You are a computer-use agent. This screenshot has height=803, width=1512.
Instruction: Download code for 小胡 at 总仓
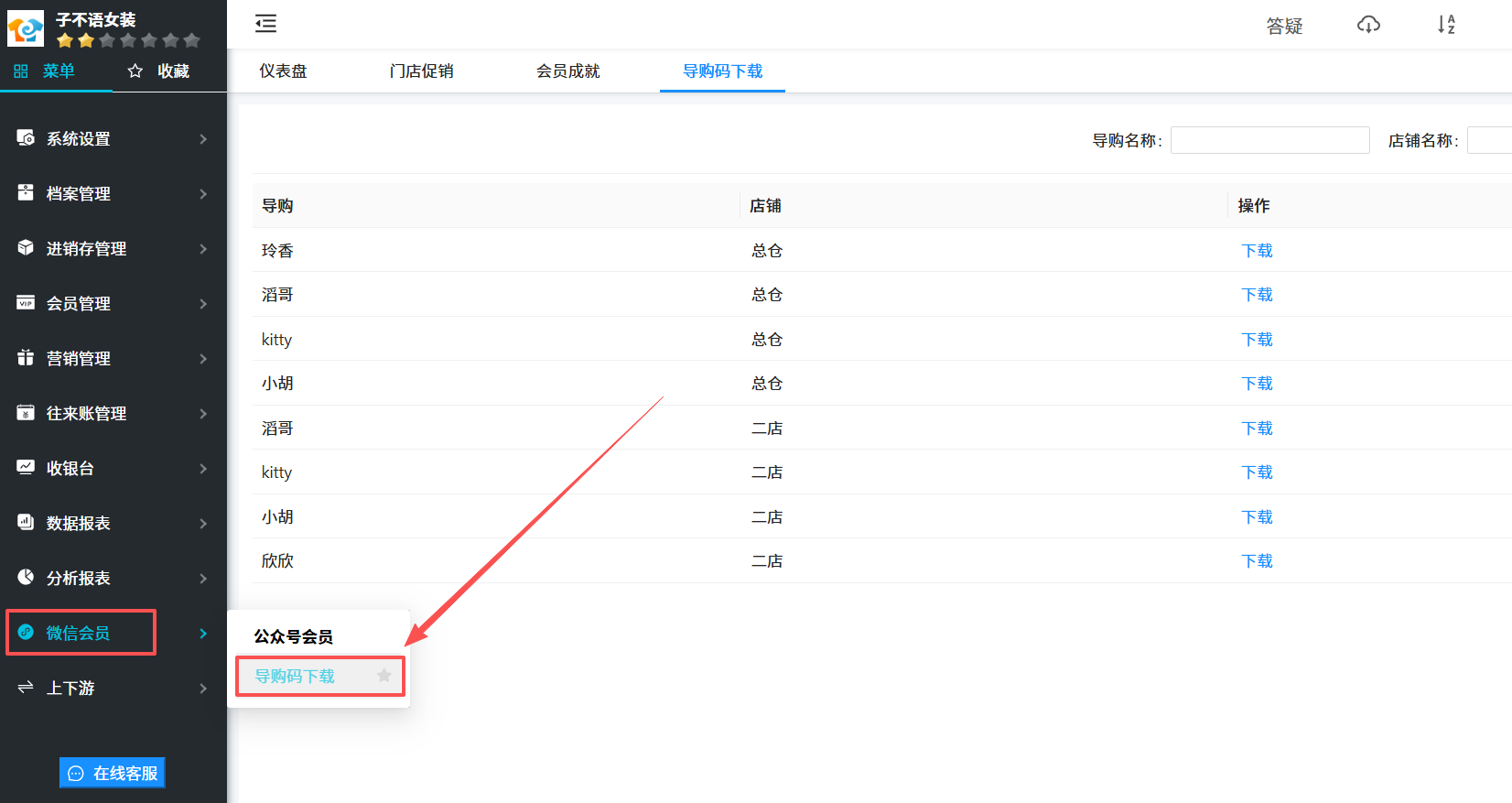(1257, 383)
